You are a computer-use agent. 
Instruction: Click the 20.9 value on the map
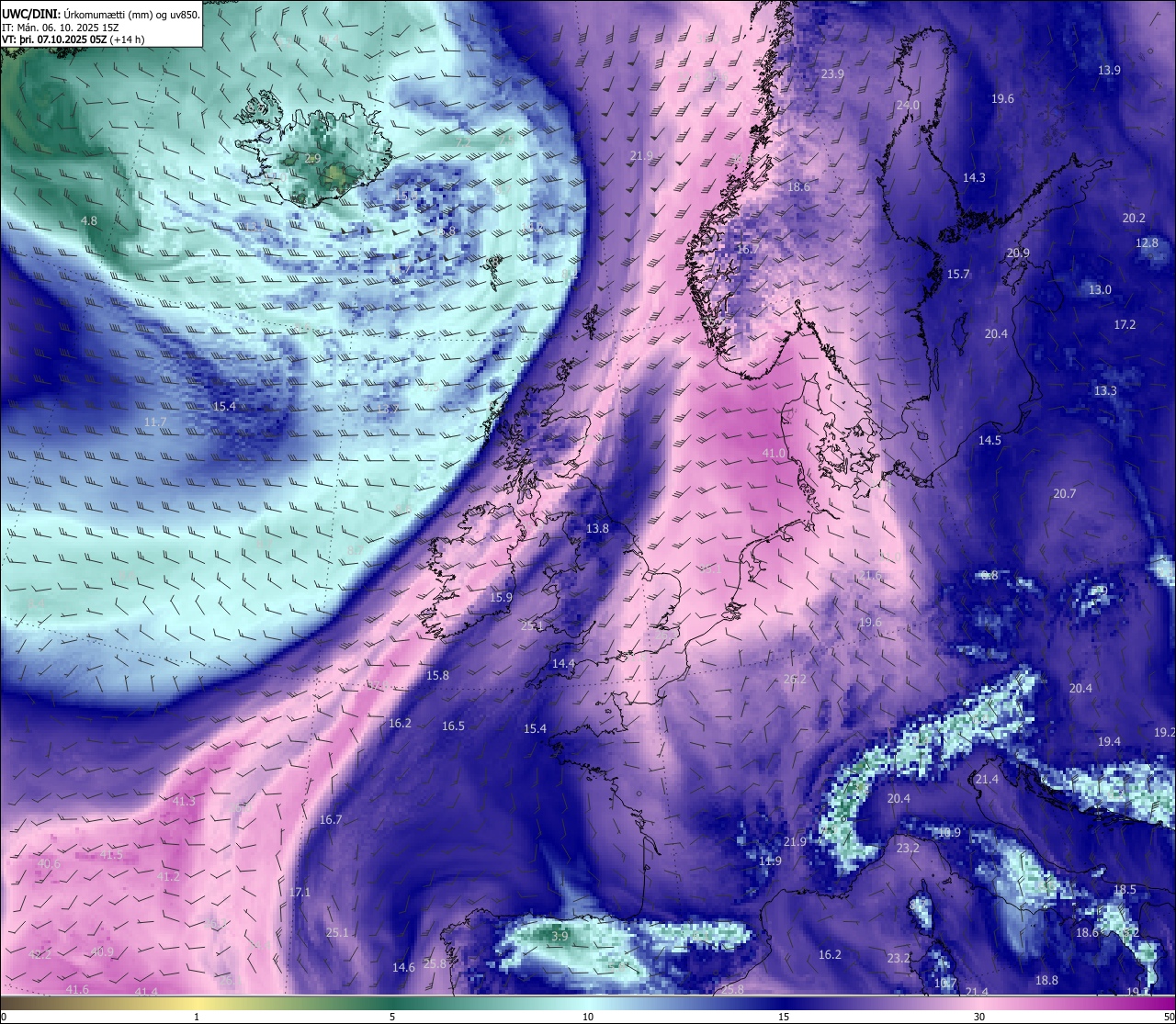coord(1018,253)
